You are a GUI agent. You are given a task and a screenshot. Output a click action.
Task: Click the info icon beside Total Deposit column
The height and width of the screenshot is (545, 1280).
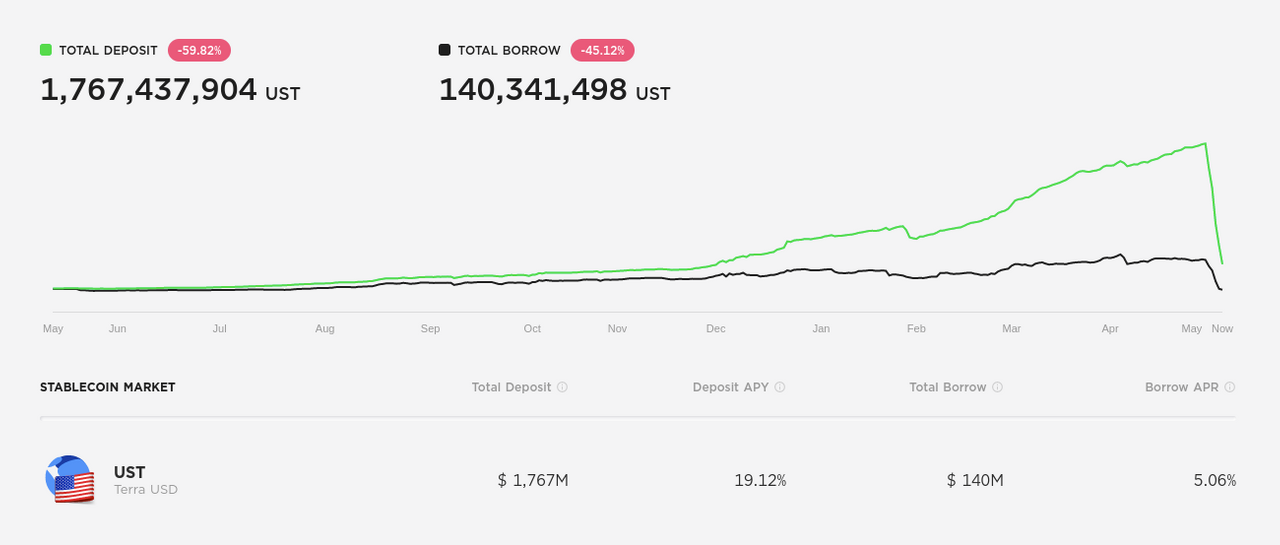[562, 387]
